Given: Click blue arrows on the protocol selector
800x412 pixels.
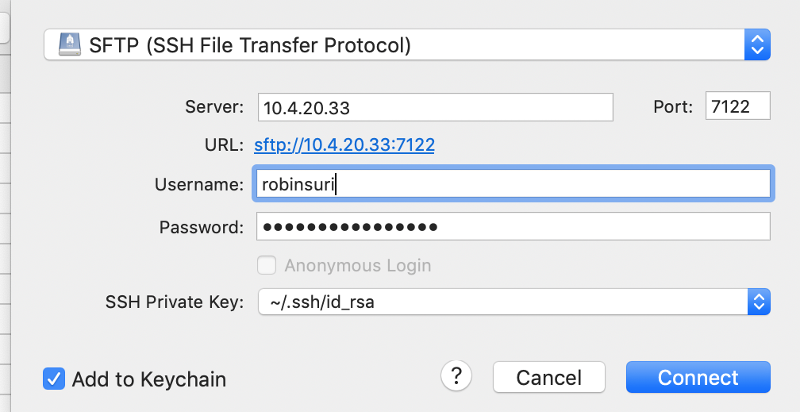Looking at the screenshot, I should pyautogui.click(x=757, y=44).
